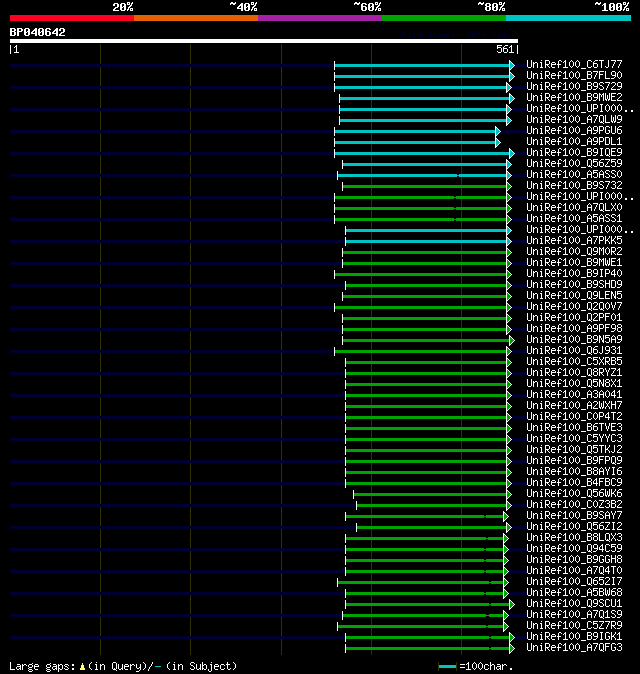Click hit label UniRef100_A5ASS0
The image size is (640, 674).
coord(574,175)
